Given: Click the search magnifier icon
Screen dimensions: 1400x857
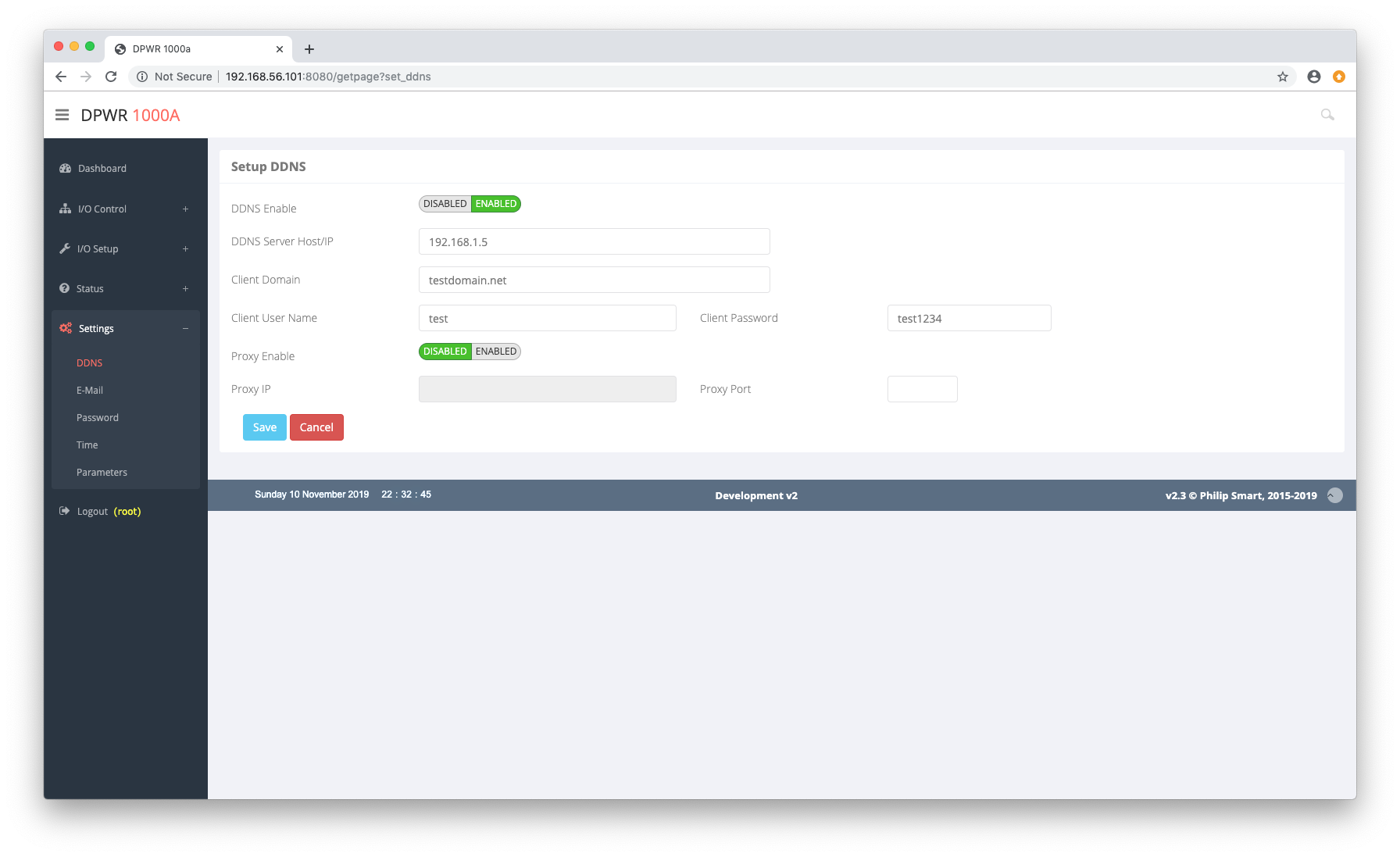Looking at the screenshot, I should click(1327, 115).
